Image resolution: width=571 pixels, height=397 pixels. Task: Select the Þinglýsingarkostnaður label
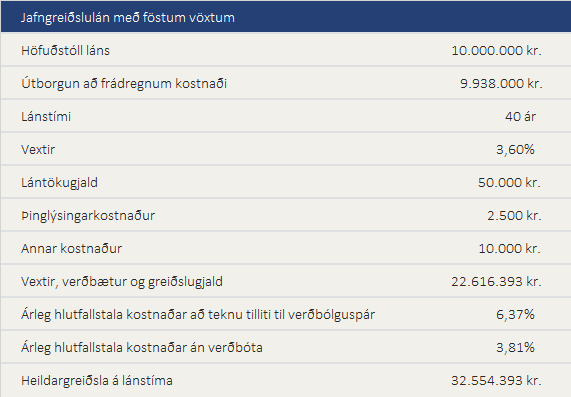(88, 216)
